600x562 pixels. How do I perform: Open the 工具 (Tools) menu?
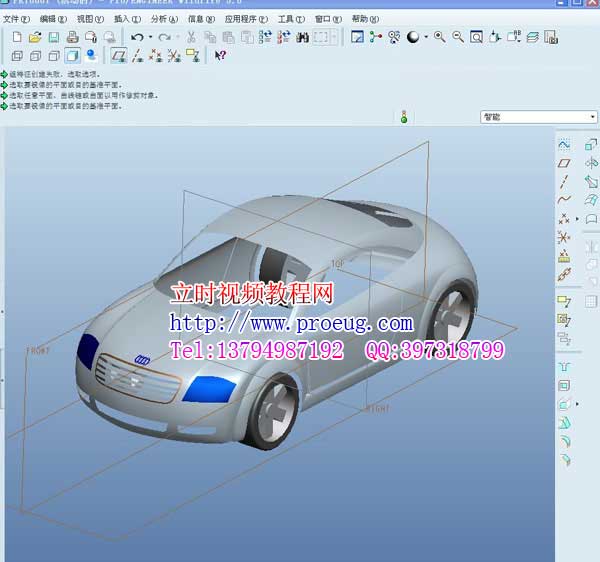tap(292, 19)
